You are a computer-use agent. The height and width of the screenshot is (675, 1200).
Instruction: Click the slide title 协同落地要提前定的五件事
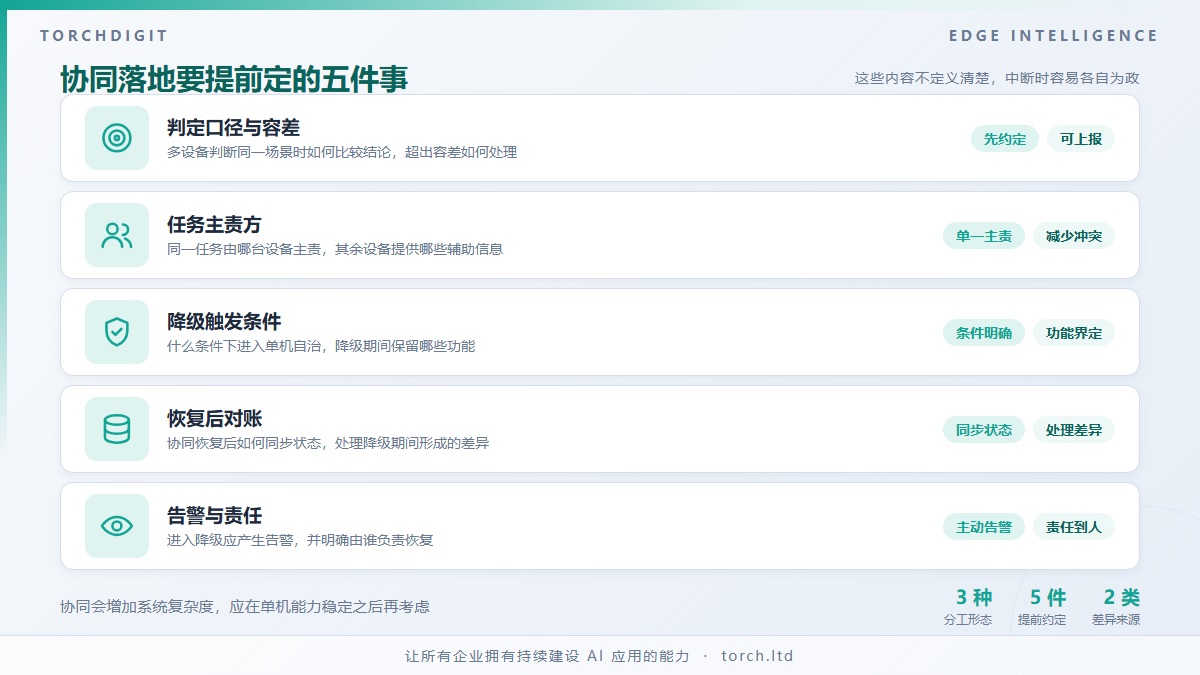click(x=234, y=79)
